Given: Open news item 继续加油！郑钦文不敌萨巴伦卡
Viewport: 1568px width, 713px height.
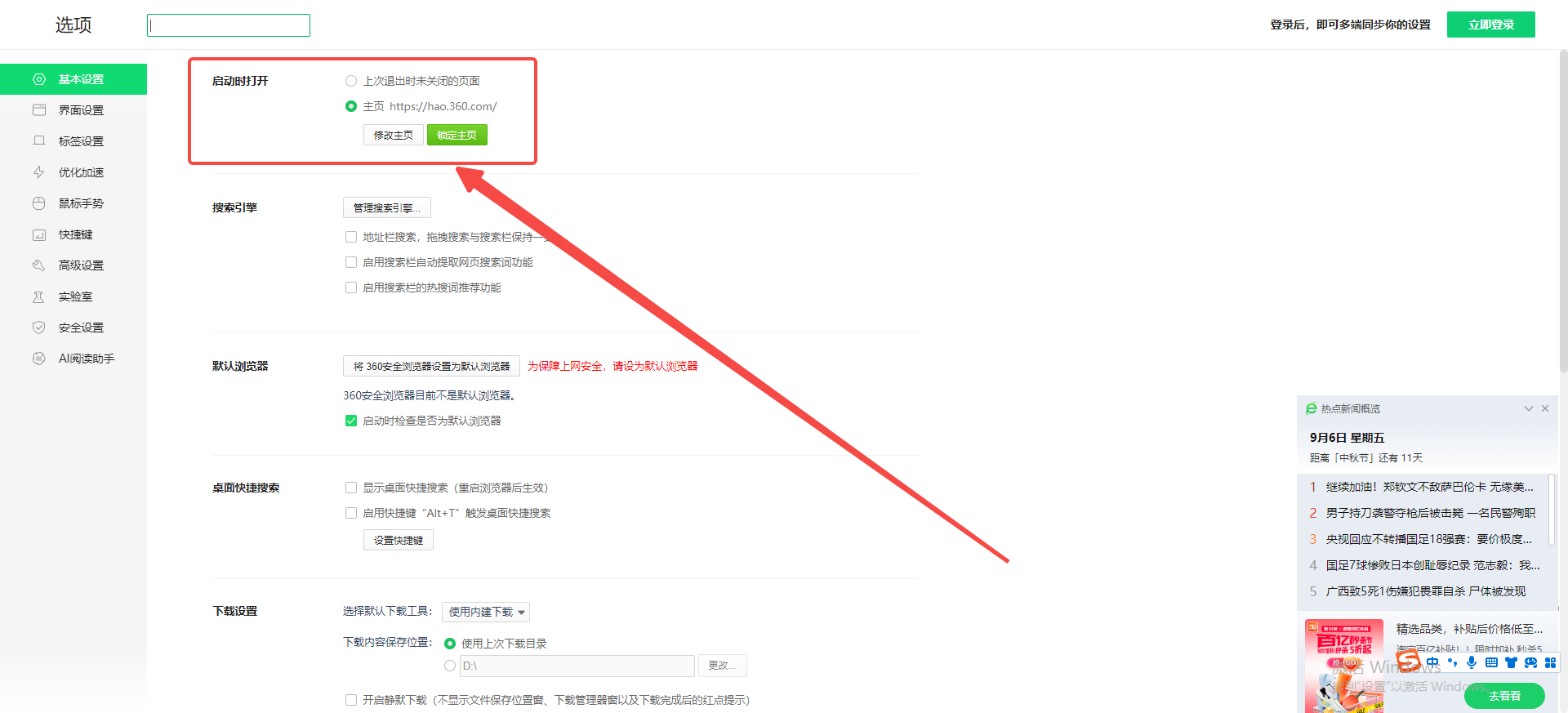Looking at the screenshot, I should pyautogui.click(x=1429, y=487).
